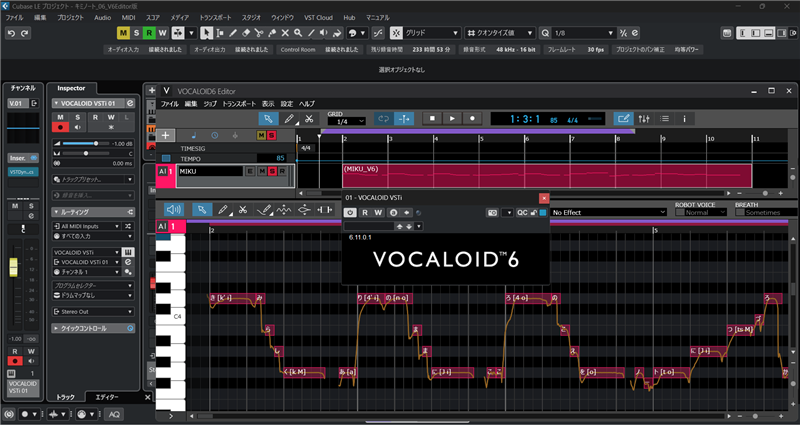800x425 pixels.
Task: Open the グリッド snap type dropdown
Action: point(432,33)
